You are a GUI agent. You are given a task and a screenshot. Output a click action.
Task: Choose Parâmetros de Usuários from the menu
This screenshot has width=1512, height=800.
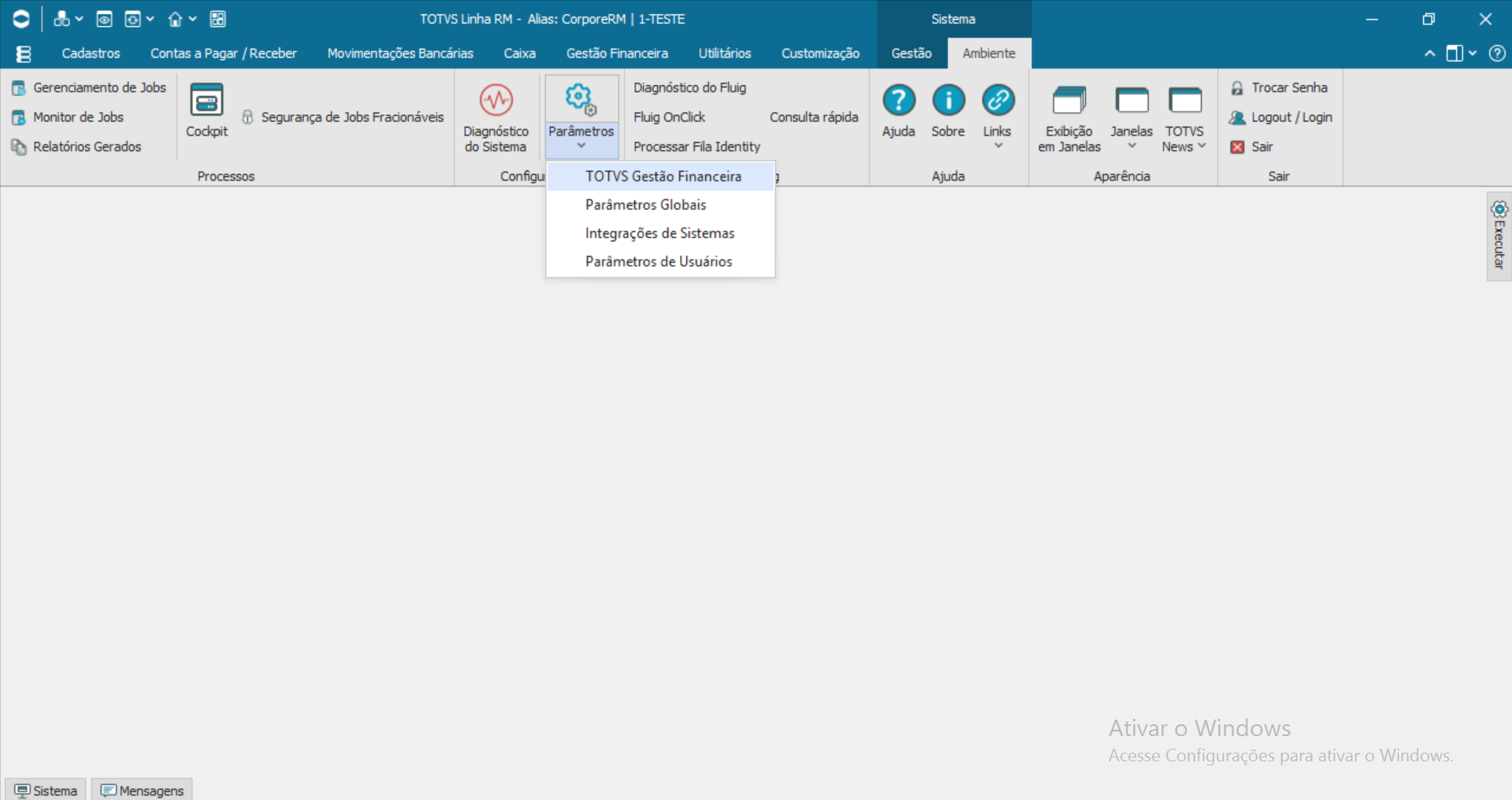tap(660, 262)
